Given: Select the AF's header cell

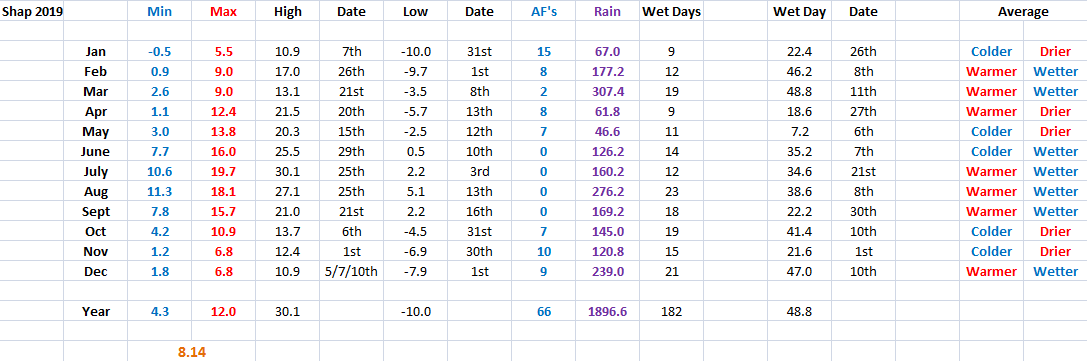Looking at the screenshot, I should coord(544,11).
